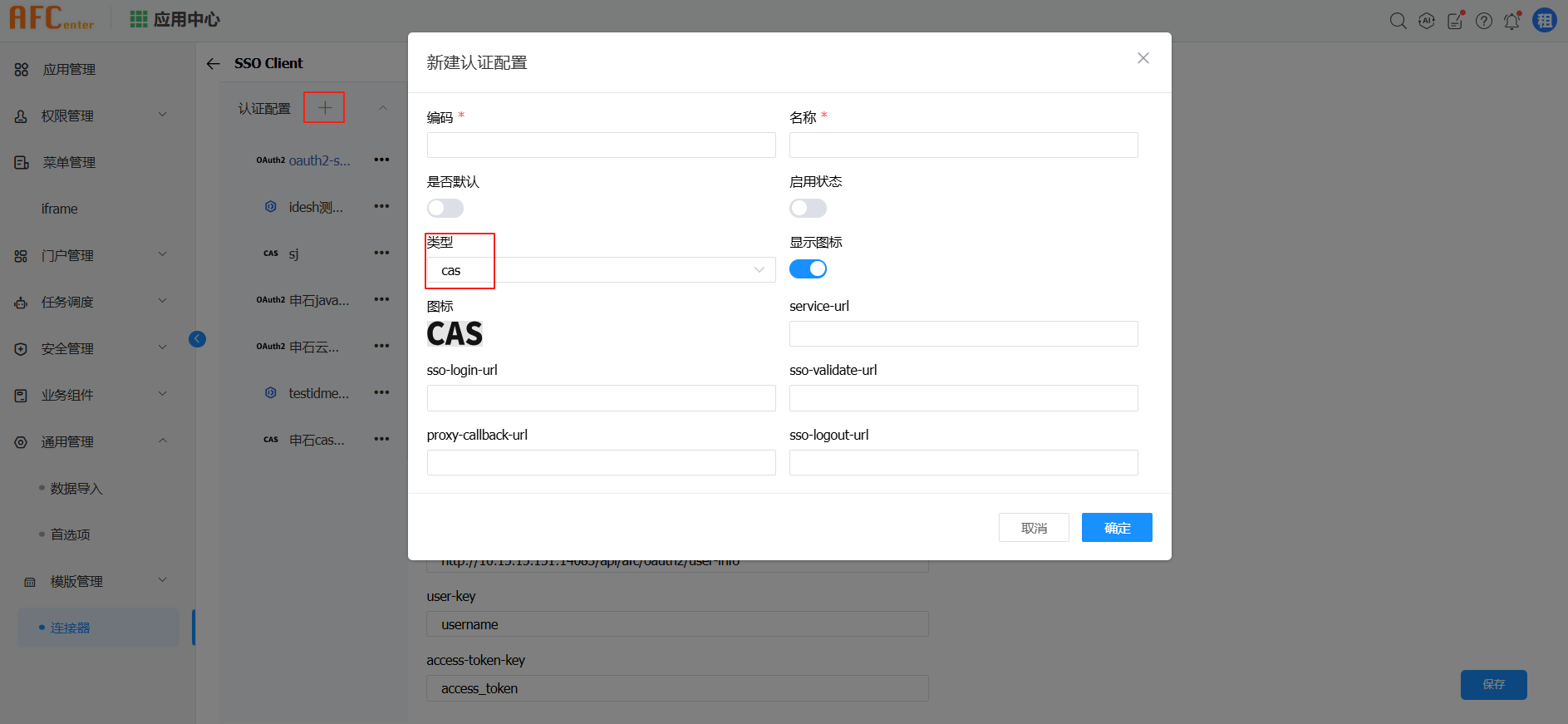
Task: Open more options dots for sj entry
Action: coord(381,253)
